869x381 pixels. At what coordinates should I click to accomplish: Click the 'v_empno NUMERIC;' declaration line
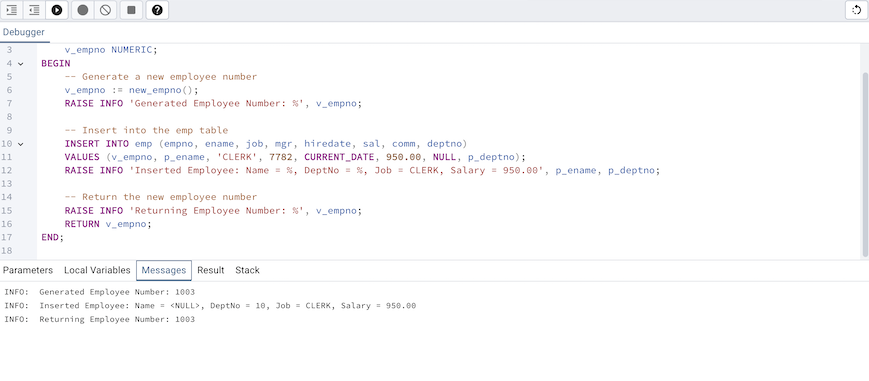[111, 50]
